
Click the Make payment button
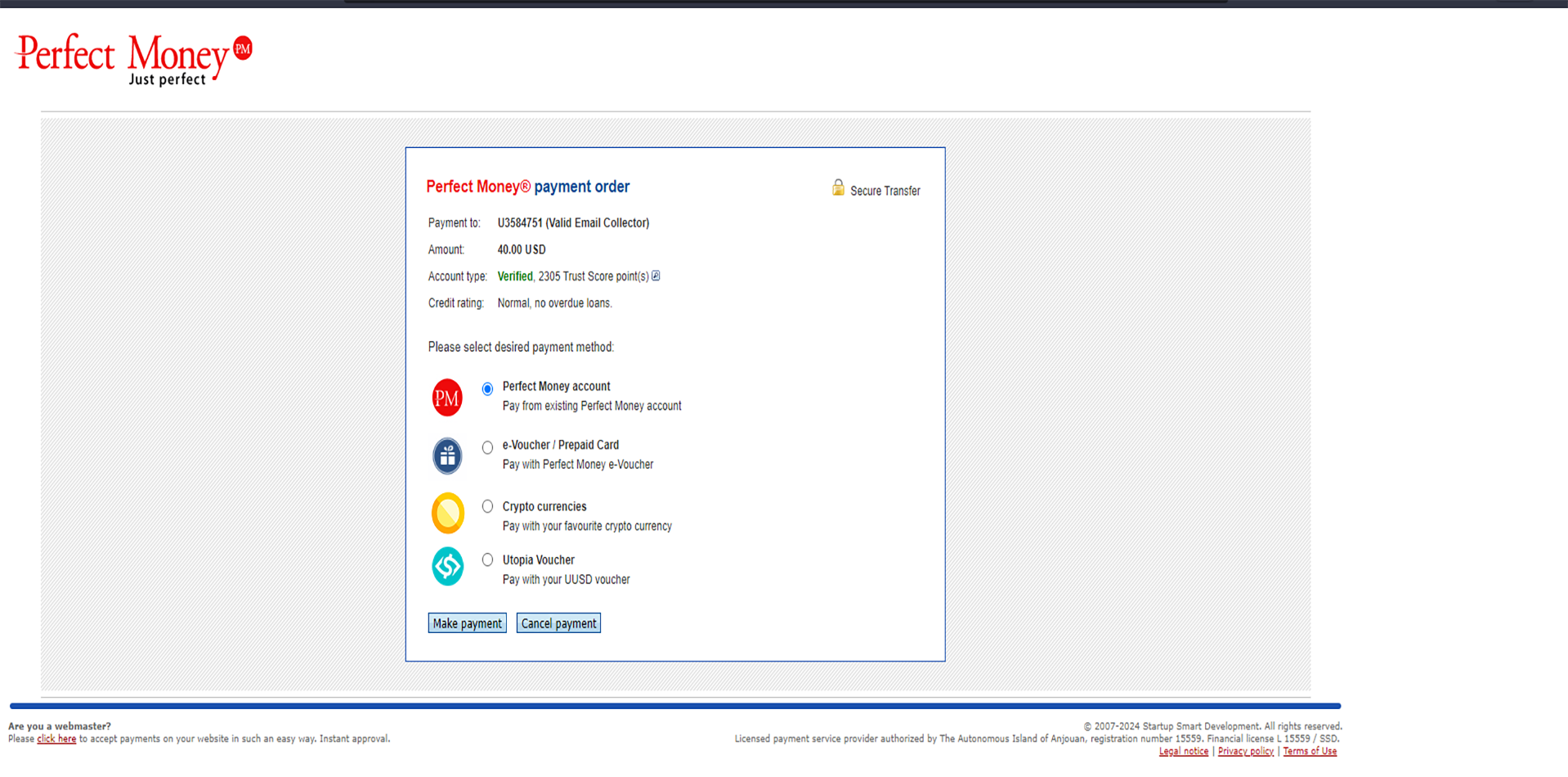click(468, 623)
